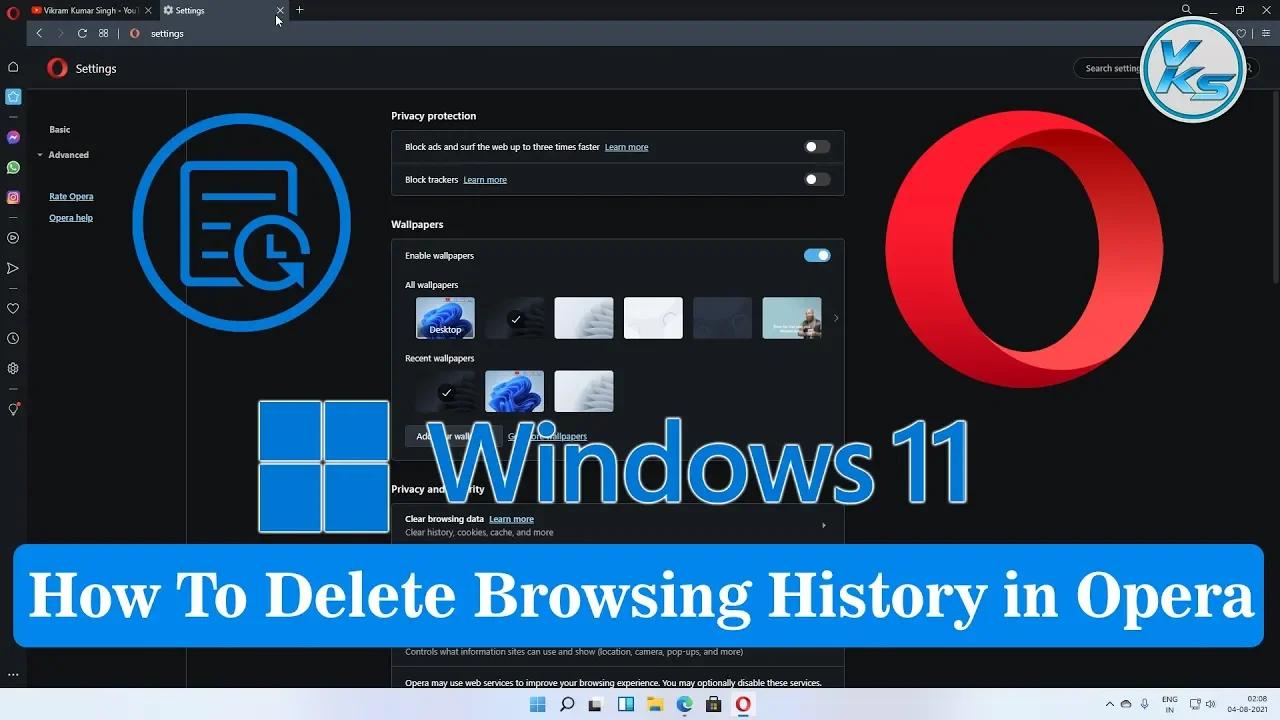Screen dimensions: 1280x720
Task: Toggle Block ads switch
Action: click(x=817, y=147)
